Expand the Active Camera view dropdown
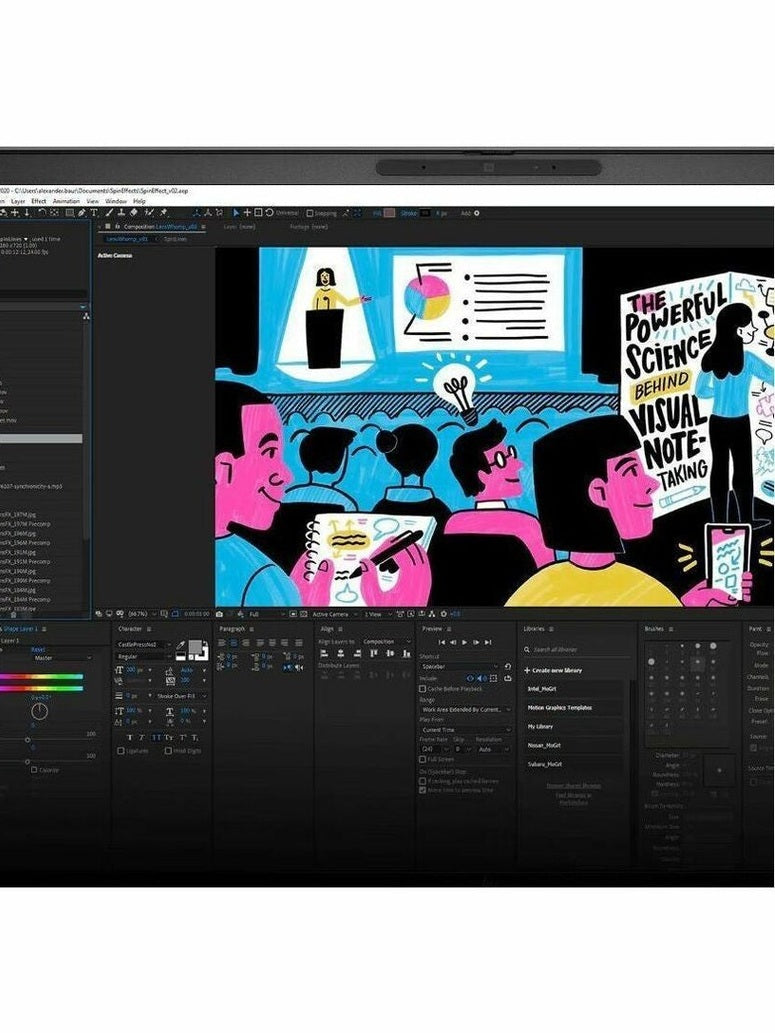 click(x=332, y=614)
